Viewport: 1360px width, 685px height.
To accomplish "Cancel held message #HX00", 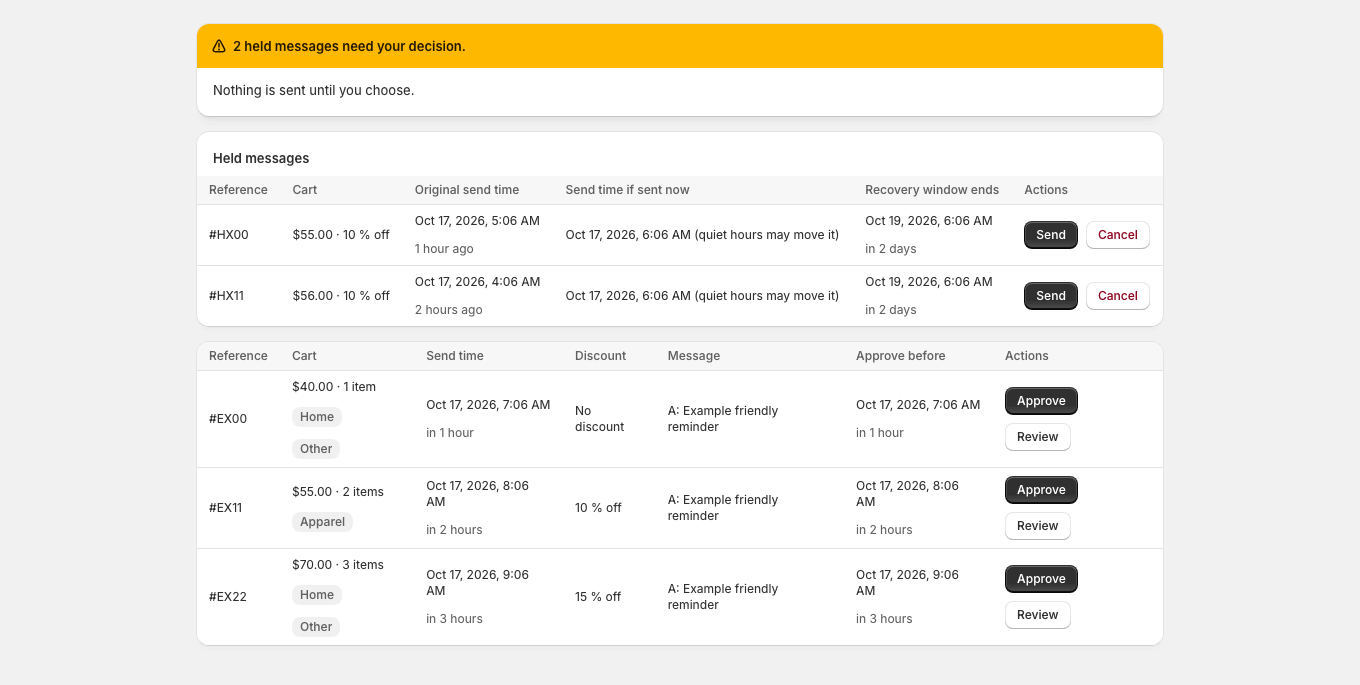I will tap(1118, 235).
